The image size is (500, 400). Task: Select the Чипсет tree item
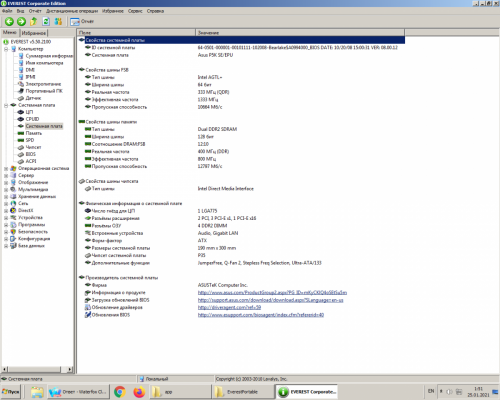[33, 147]
